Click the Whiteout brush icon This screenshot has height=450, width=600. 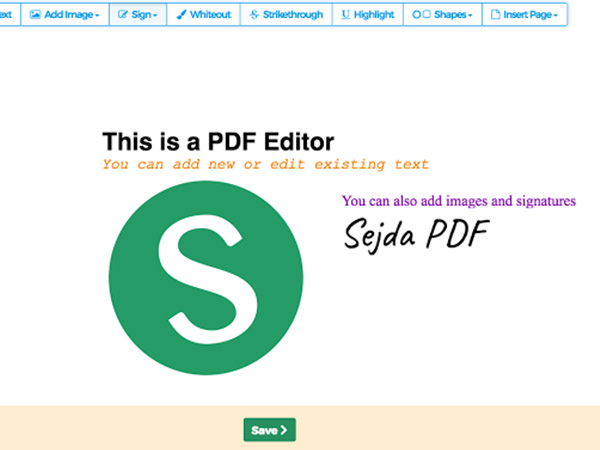181,15
